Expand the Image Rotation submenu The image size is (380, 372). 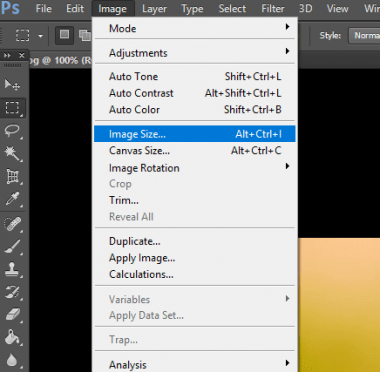tap(195, 168)
